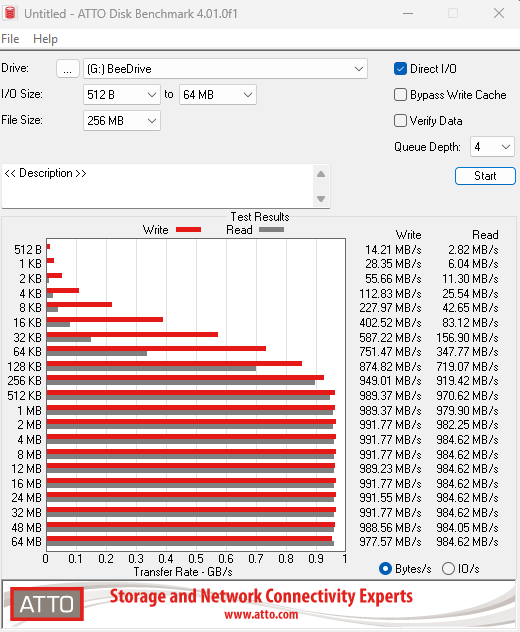This screenshot has height=632, width=520.
Task: Open the File menu
Action: pos(10,39)
